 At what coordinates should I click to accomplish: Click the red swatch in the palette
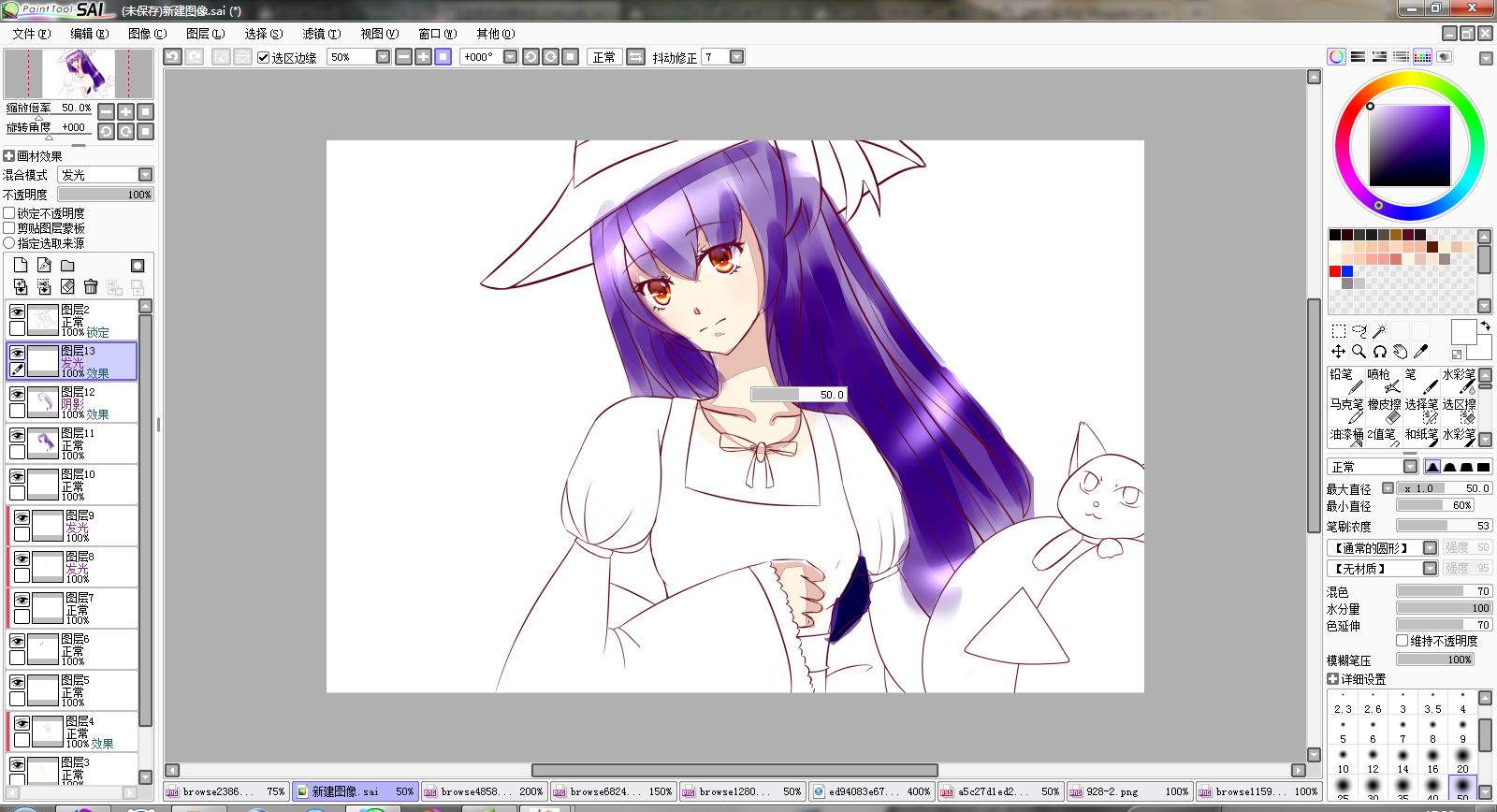1335,271
